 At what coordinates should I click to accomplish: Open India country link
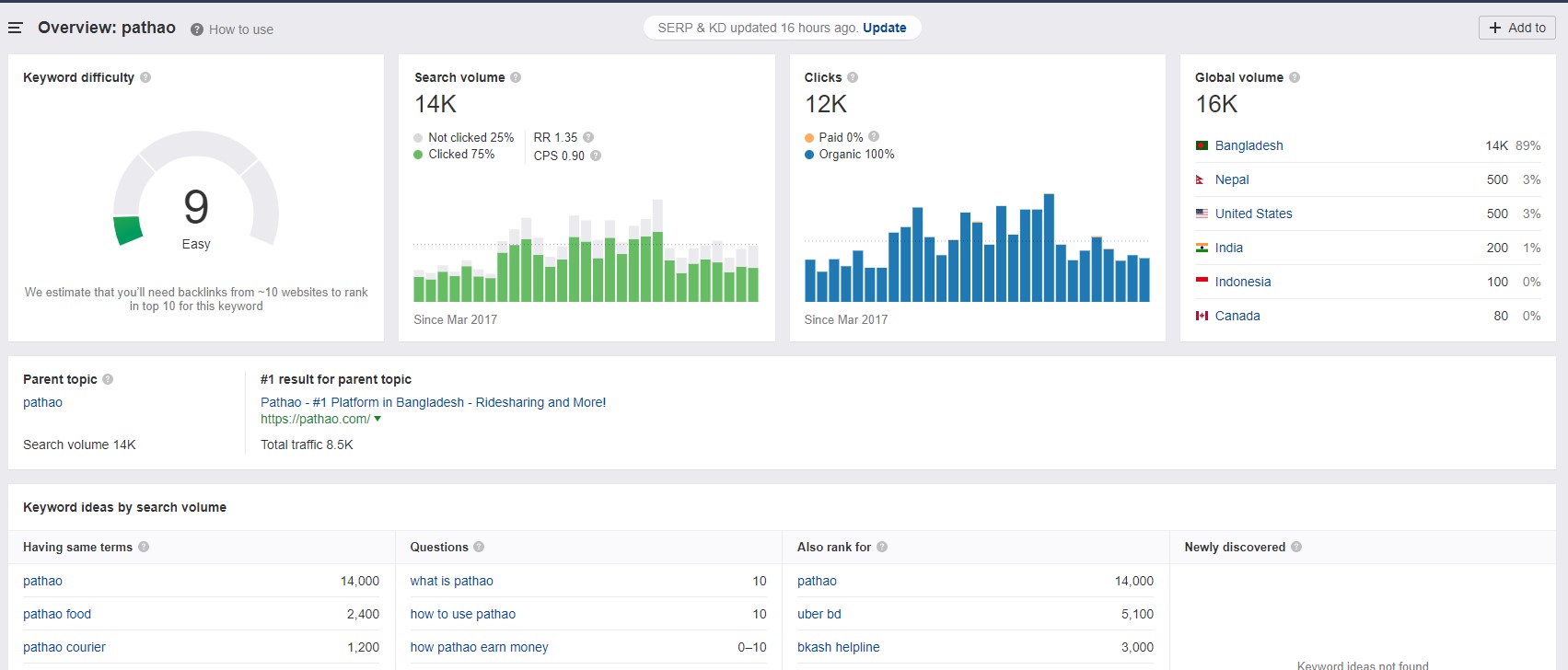coord(1229,248)
